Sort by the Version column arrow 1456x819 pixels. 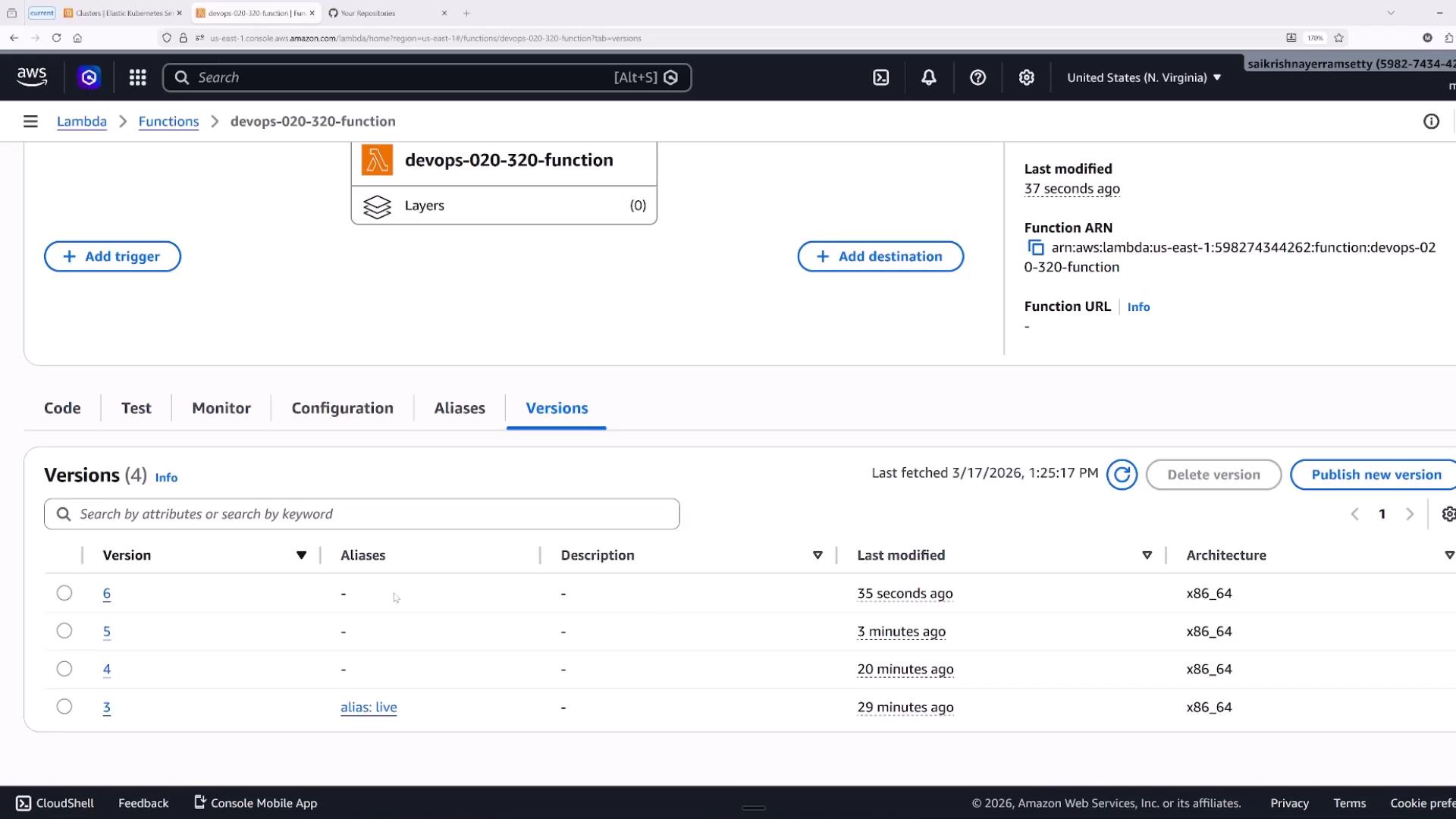click(x=301, y=555)
